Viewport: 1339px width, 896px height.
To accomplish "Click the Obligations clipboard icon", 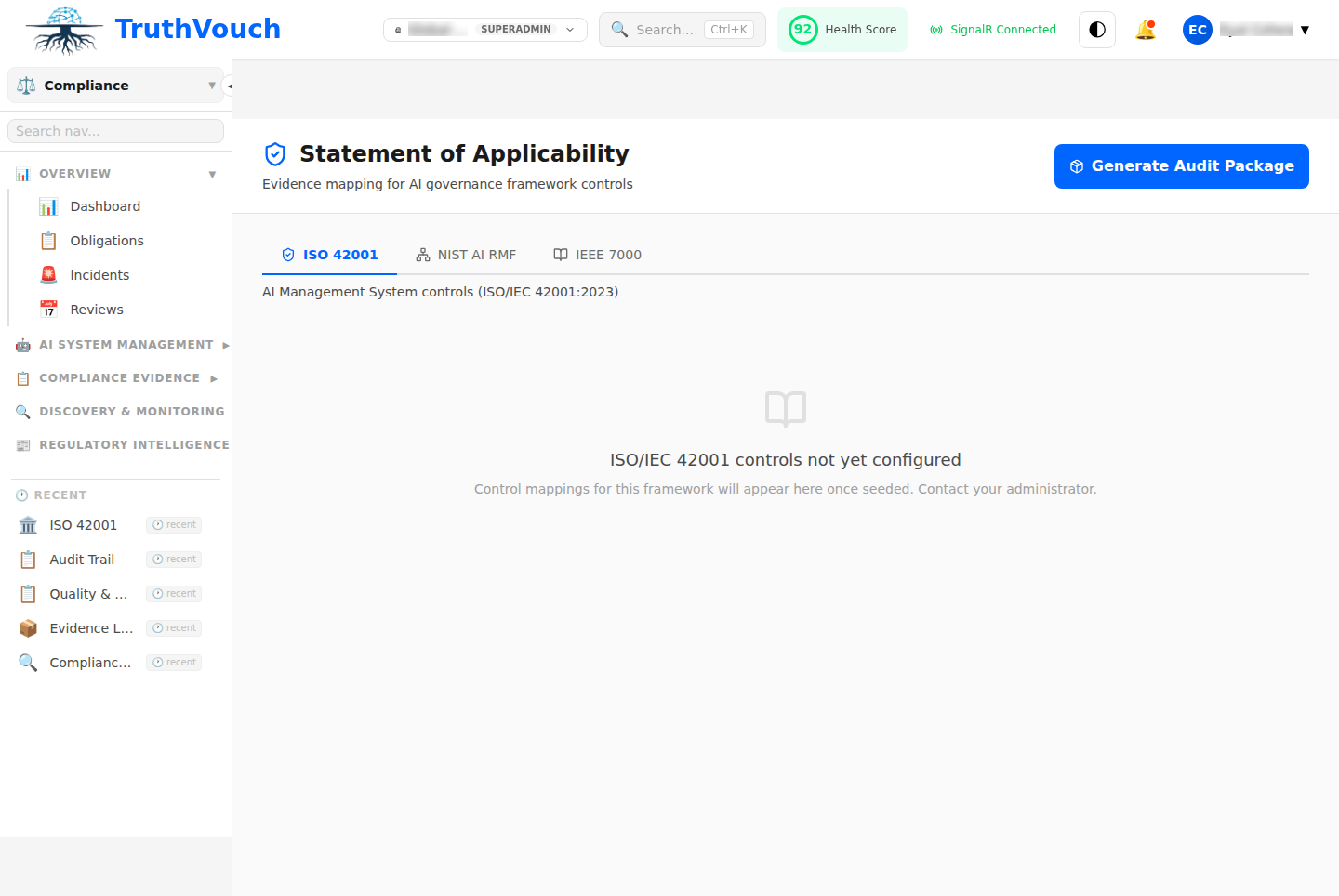I will 48,240.
